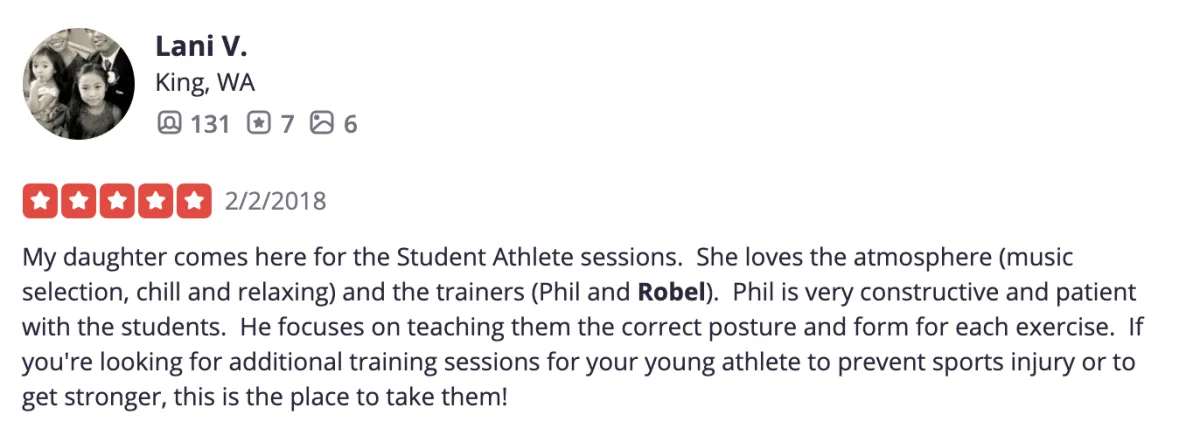Click the King, WA location text
Screen dimensions: 1200x435
[205, 83]
